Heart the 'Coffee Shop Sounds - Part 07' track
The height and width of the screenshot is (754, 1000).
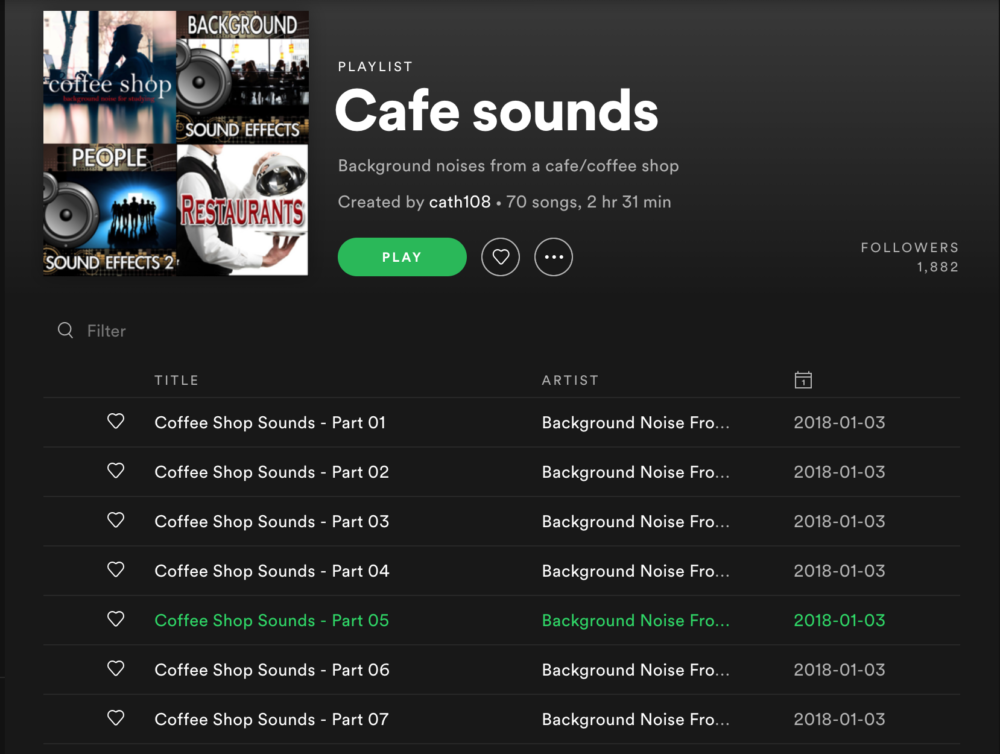[115, 719]
